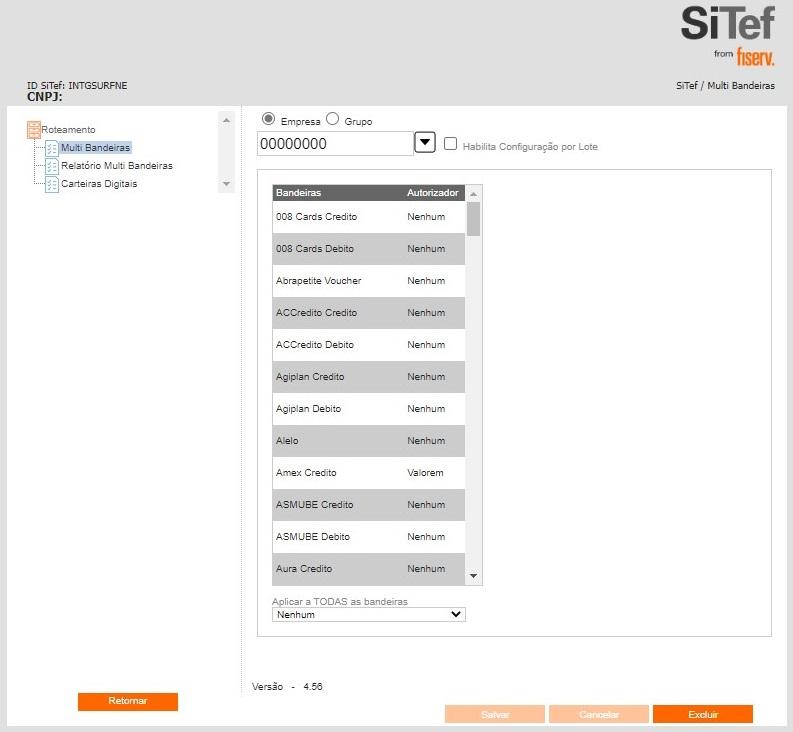Viewport: 793px width, 732px height.
Task: Open Carteiras Digitais menu item
Action: click(99, 184)
